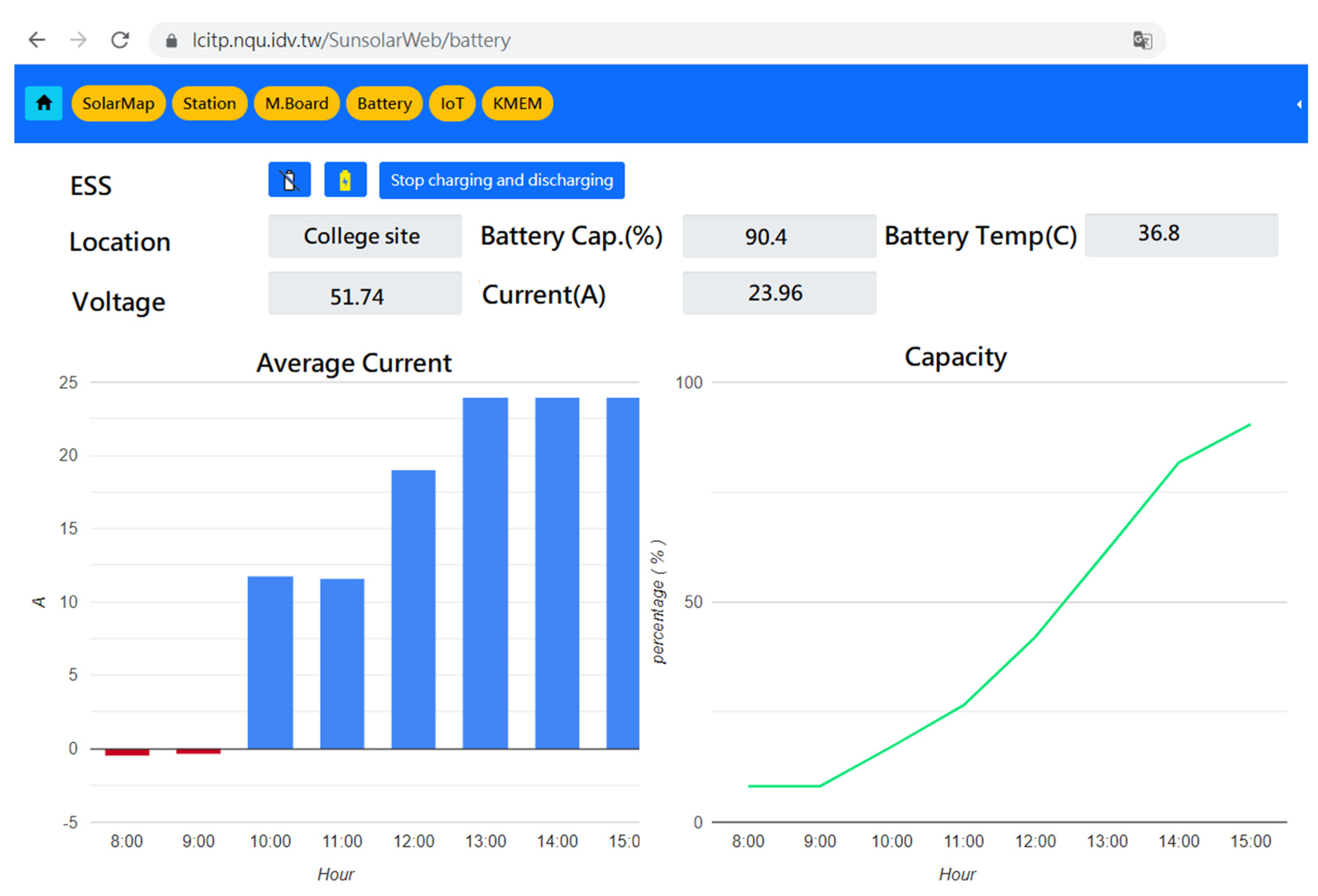The width and height of the screenshot is (1318, 896).
Task: Open the SolarMap tab
Action: click(118, 104)
